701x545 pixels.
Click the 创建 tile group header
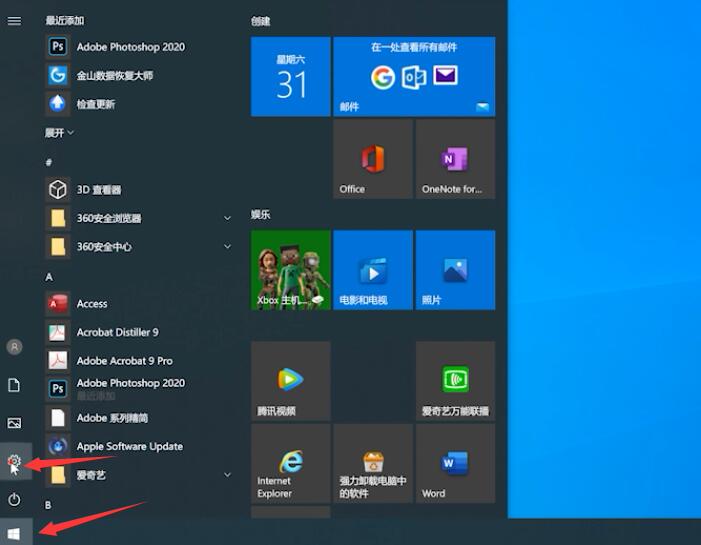pos(260,21)
